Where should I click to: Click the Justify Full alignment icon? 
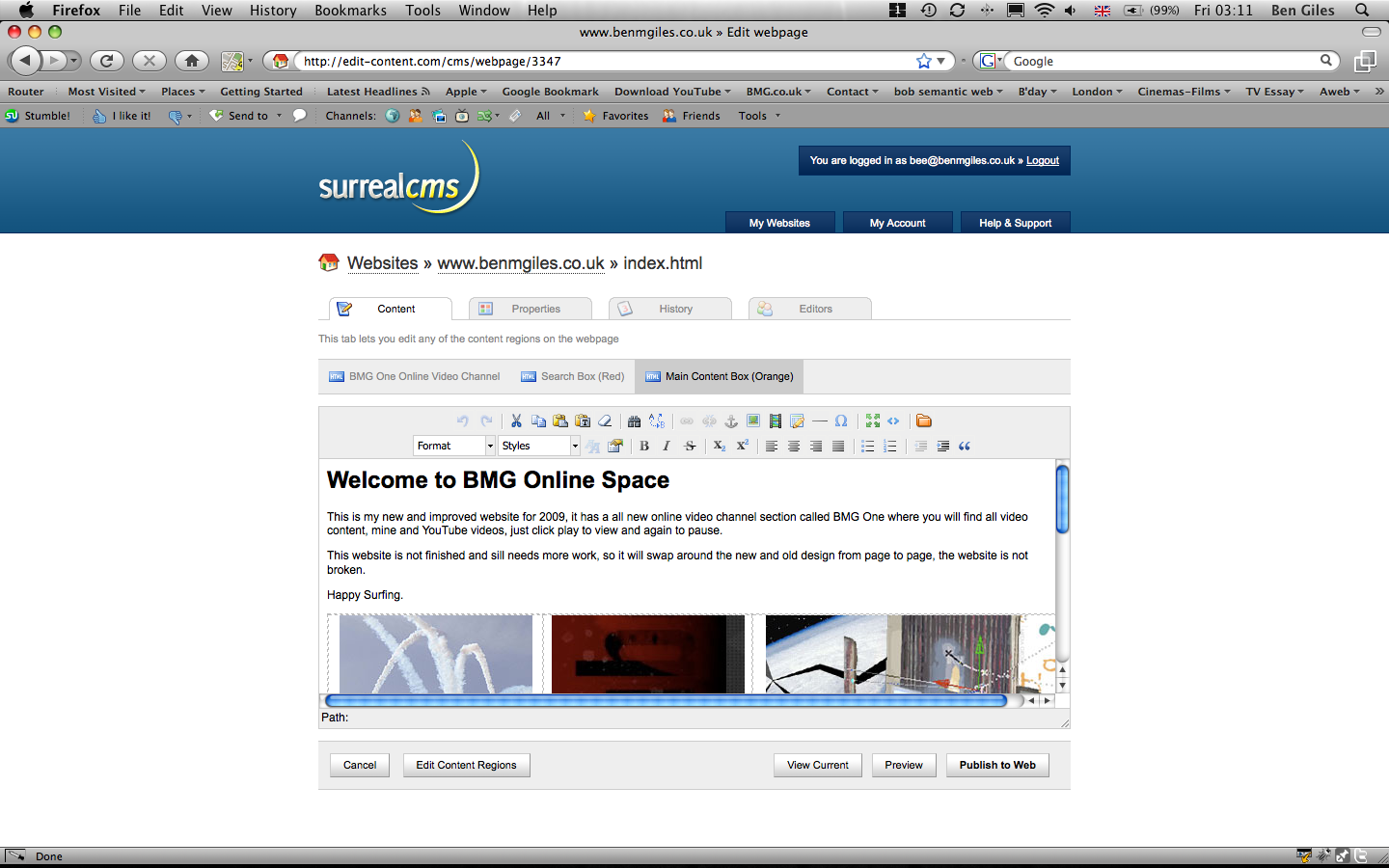pyautogui.click(x=838, y=446)
